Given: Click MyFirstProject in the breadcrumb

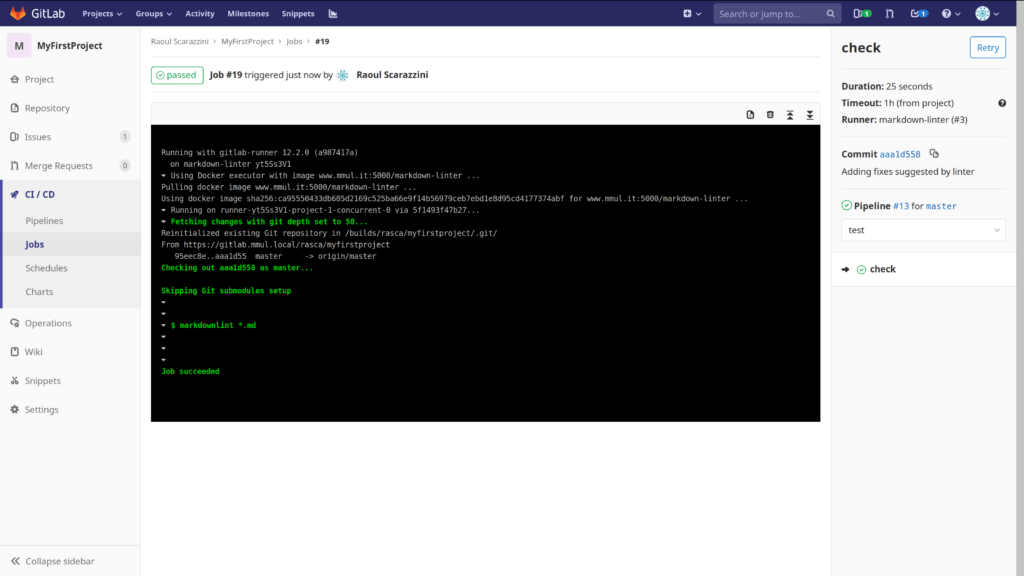Looking at the screenshot, I should (x=247, y=41).
